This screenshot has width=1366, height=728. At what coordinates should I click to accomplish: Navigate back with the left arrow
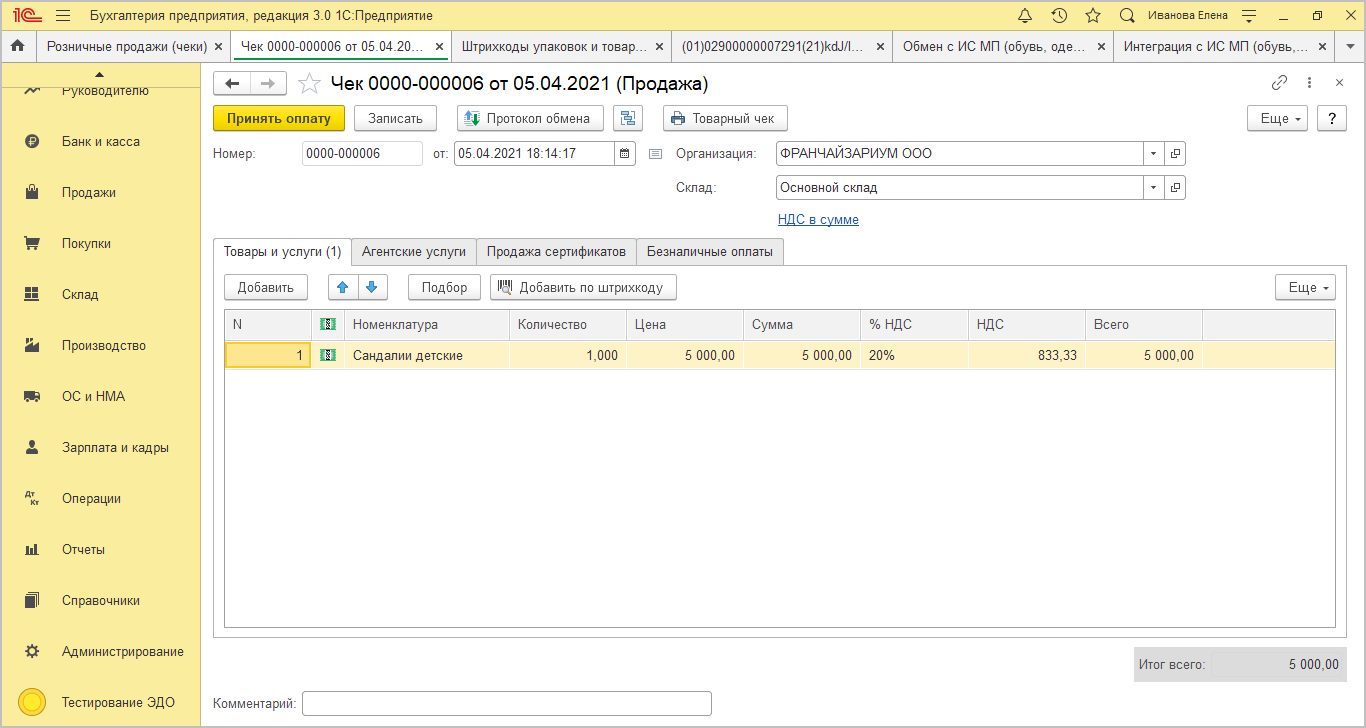point(232,84)
